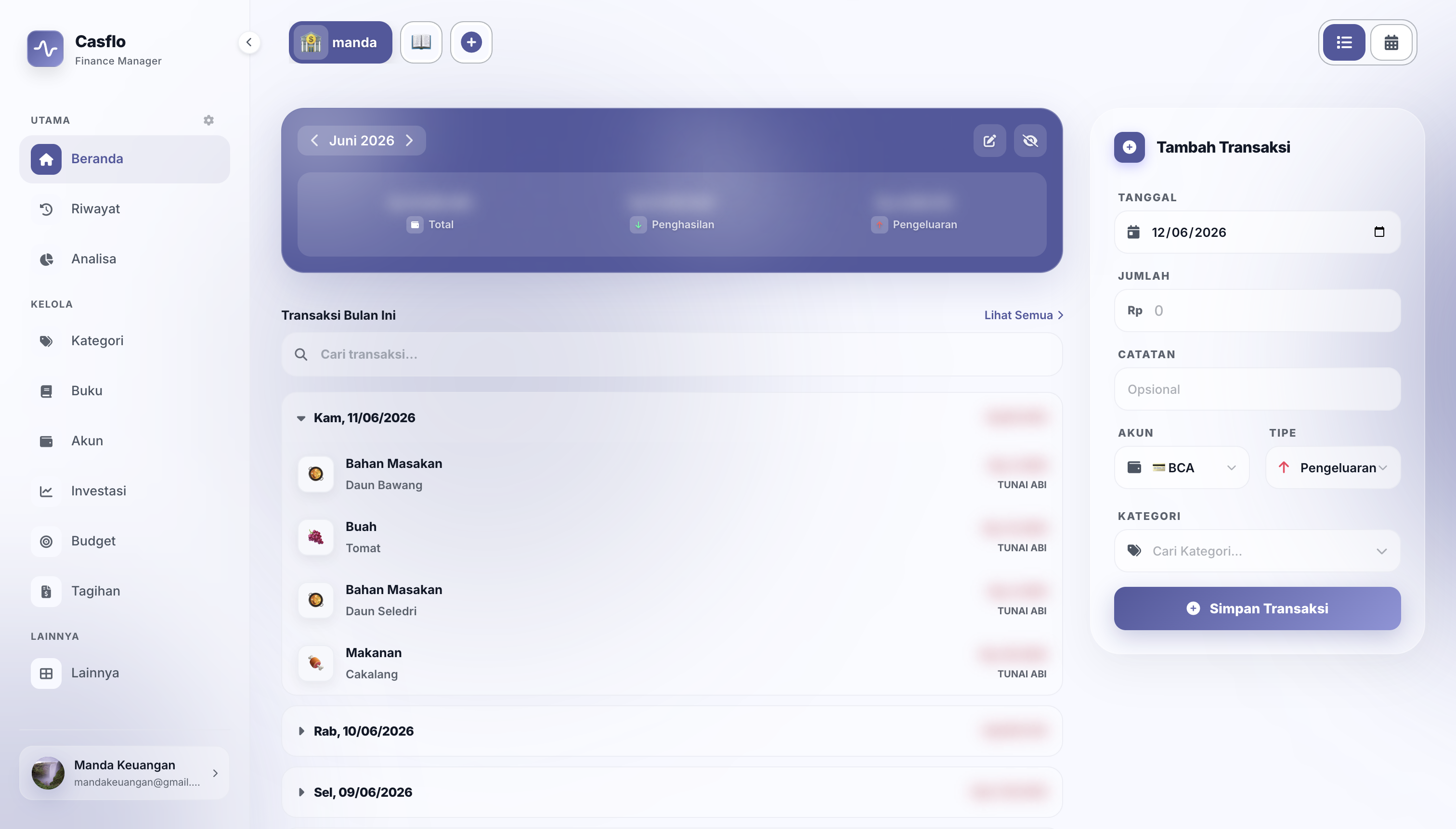
Task: Collapse the sidebar with the arrow button
Action: tap(249, 42)
